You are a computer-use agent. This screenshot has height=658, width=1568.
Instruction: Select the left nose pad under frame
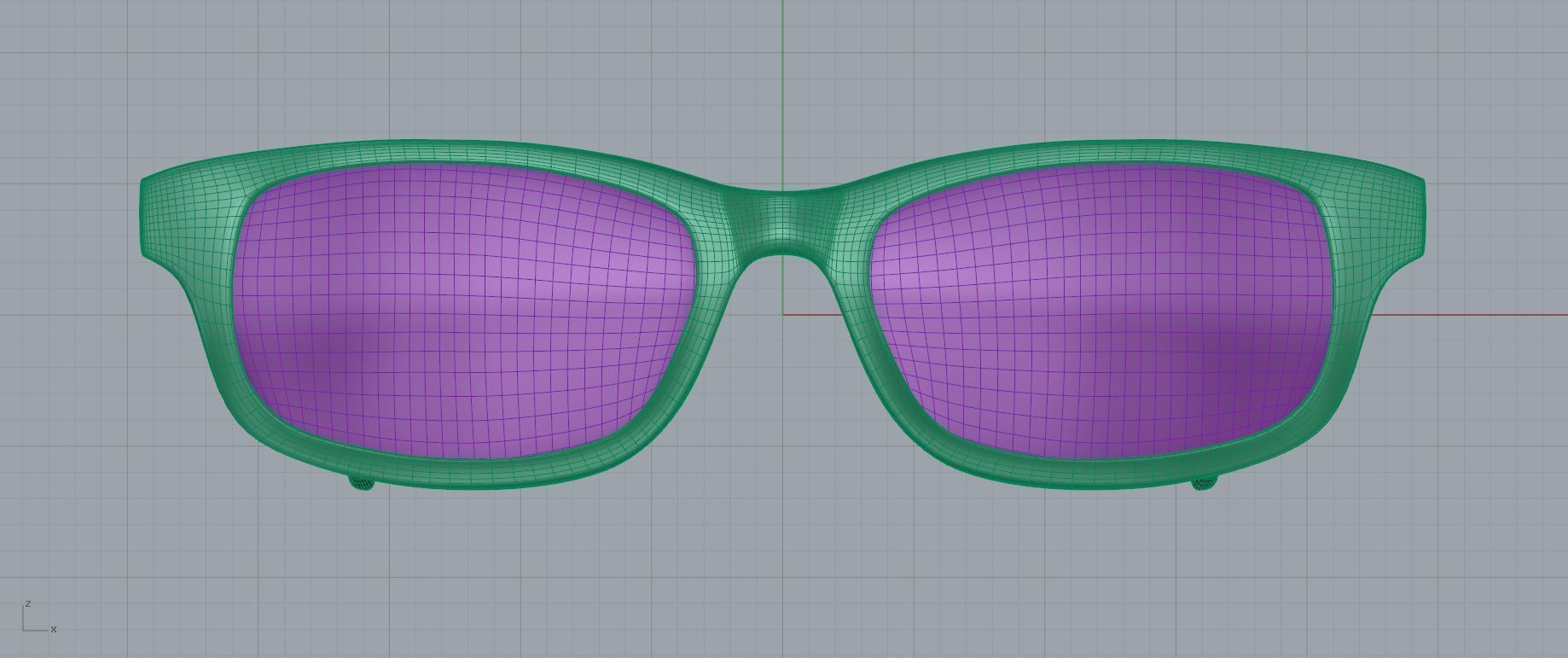click(362, 483)
